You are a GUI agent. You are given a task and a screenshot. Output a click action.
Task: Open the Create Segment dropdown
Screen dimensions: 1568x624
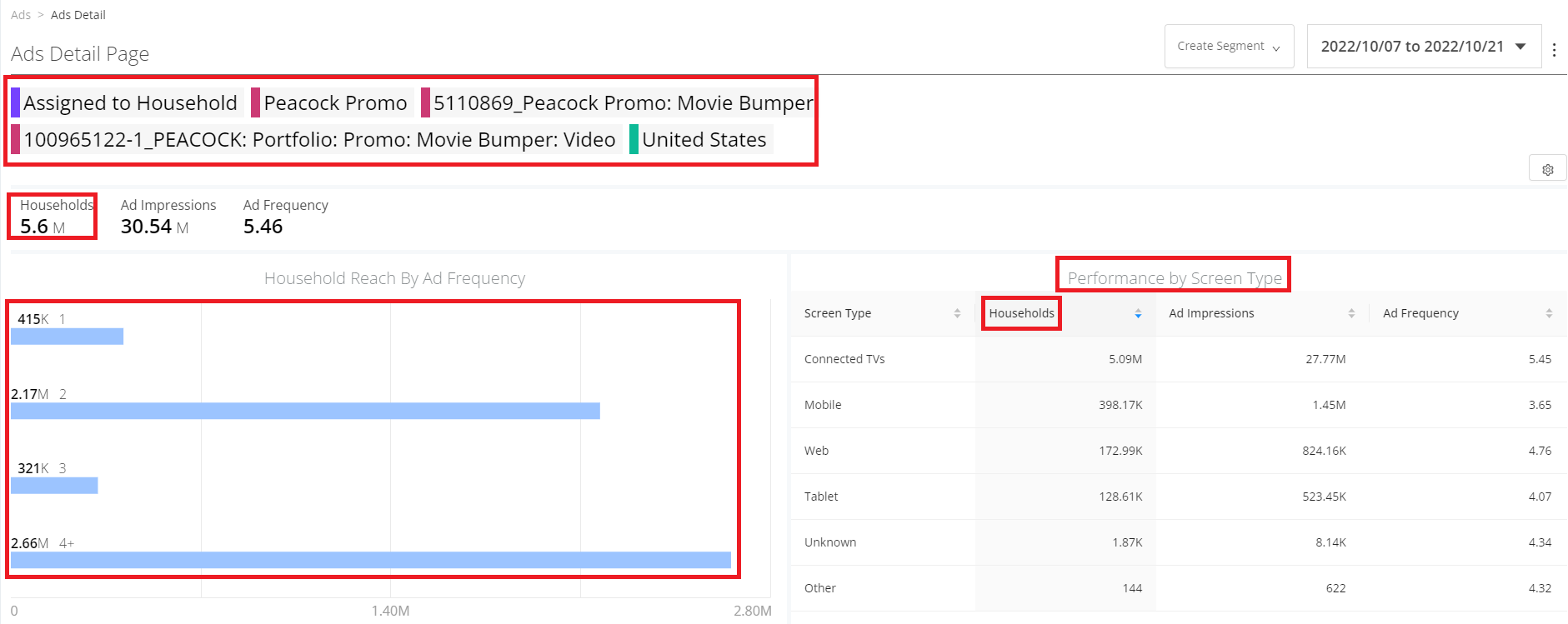(1229, 46)
